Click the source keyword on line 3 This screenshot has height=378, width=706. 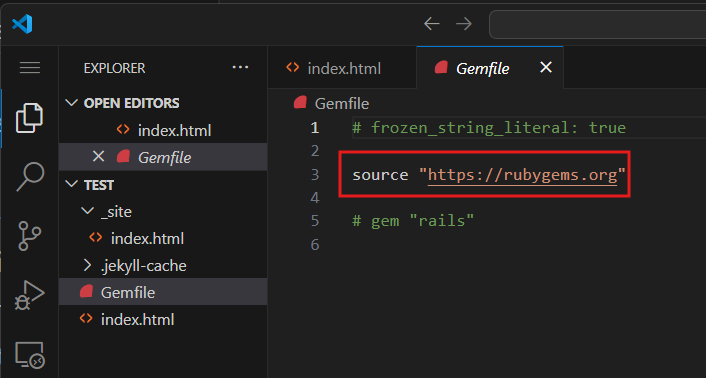tap(380, 175)
